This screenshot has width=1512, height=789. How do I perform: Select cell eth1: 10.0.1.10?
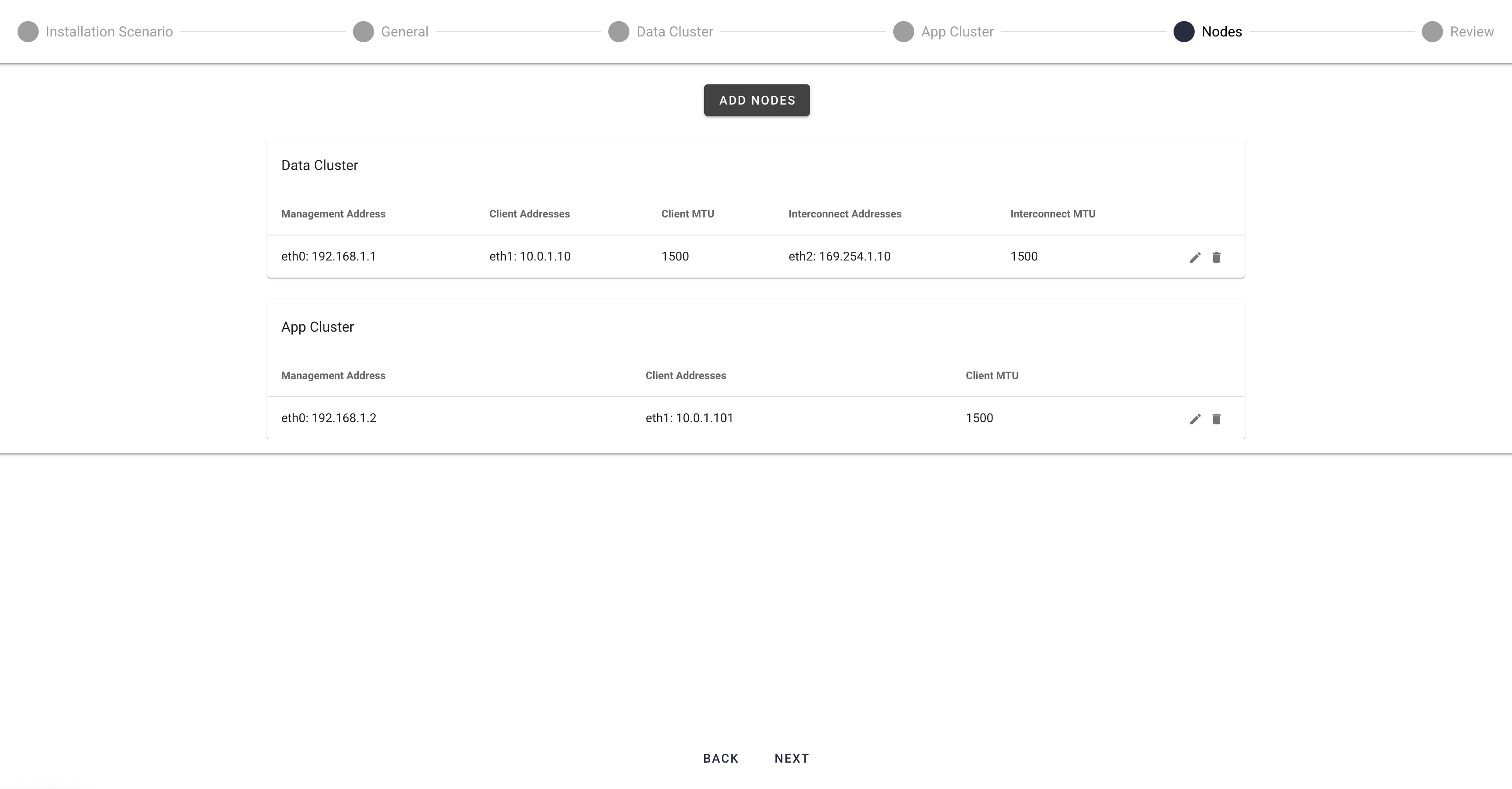[530, 257]
